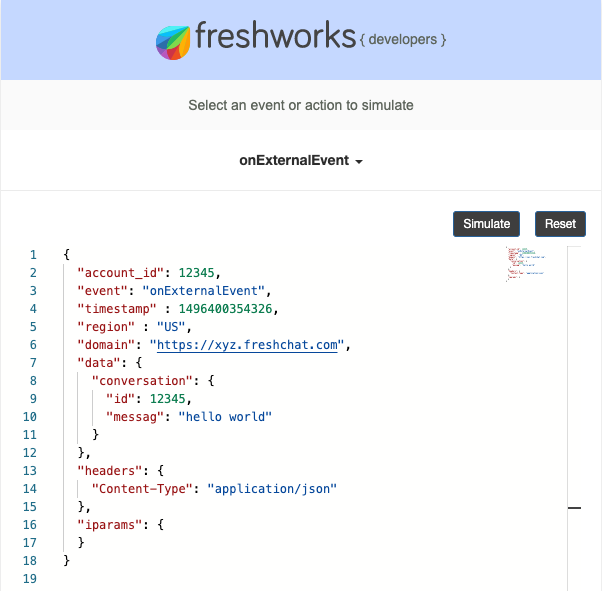This screenshot has width=602, height=591.
Task: Click the Reset button
Action: (x=560, y=224)
